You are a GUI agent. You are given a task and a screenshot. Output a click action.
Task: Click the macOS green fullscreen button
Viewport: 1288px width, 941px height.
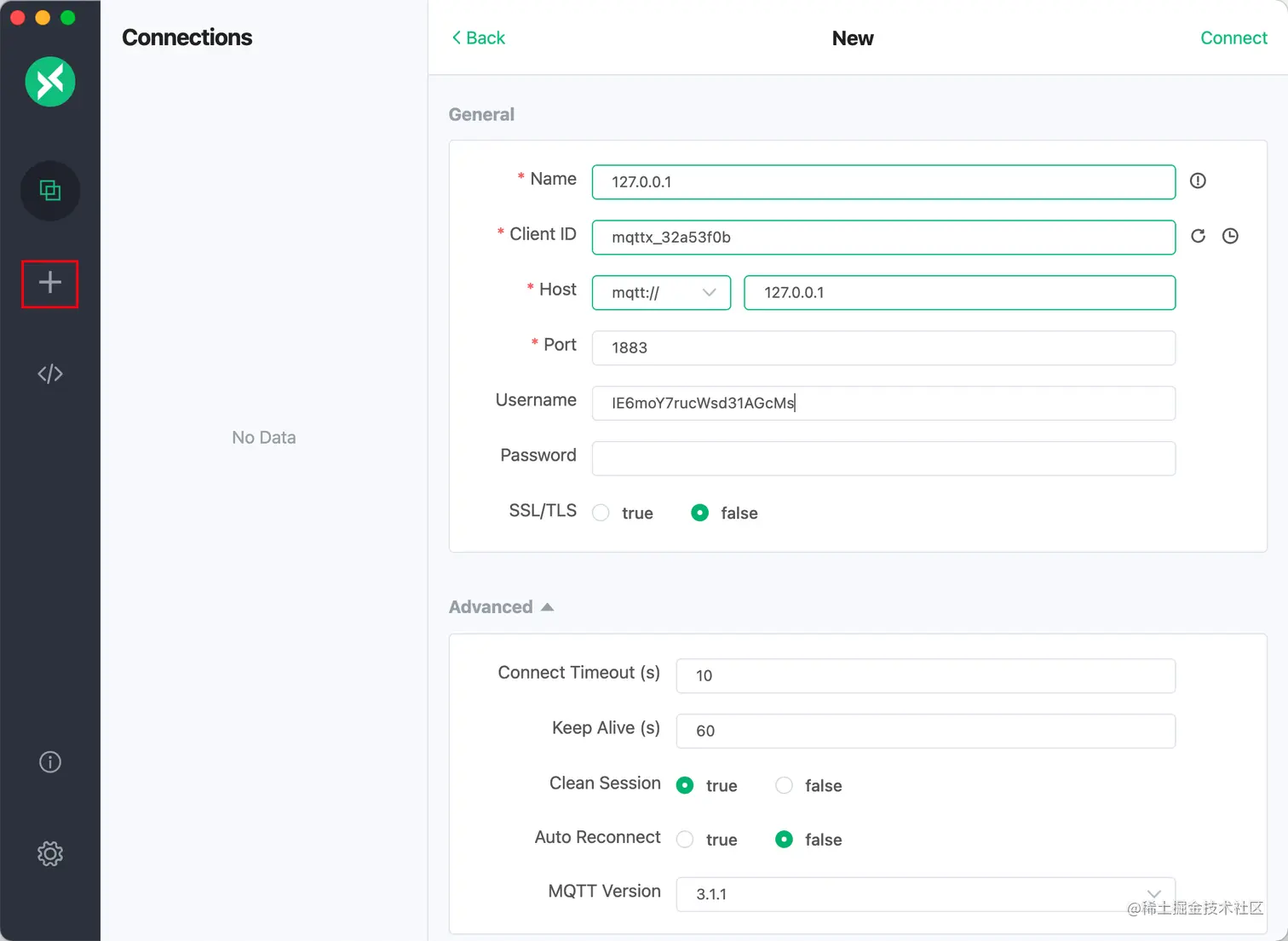(x=68, y=18)
